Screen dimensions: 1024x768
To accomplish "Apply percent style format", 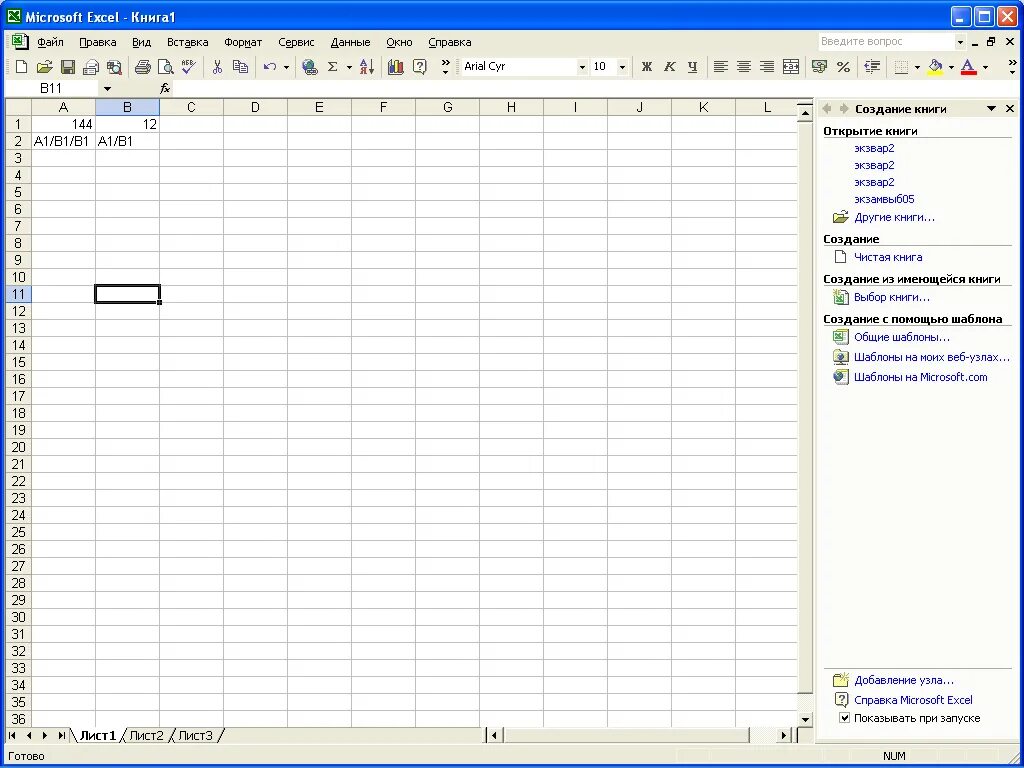I will tap(843, 67).
